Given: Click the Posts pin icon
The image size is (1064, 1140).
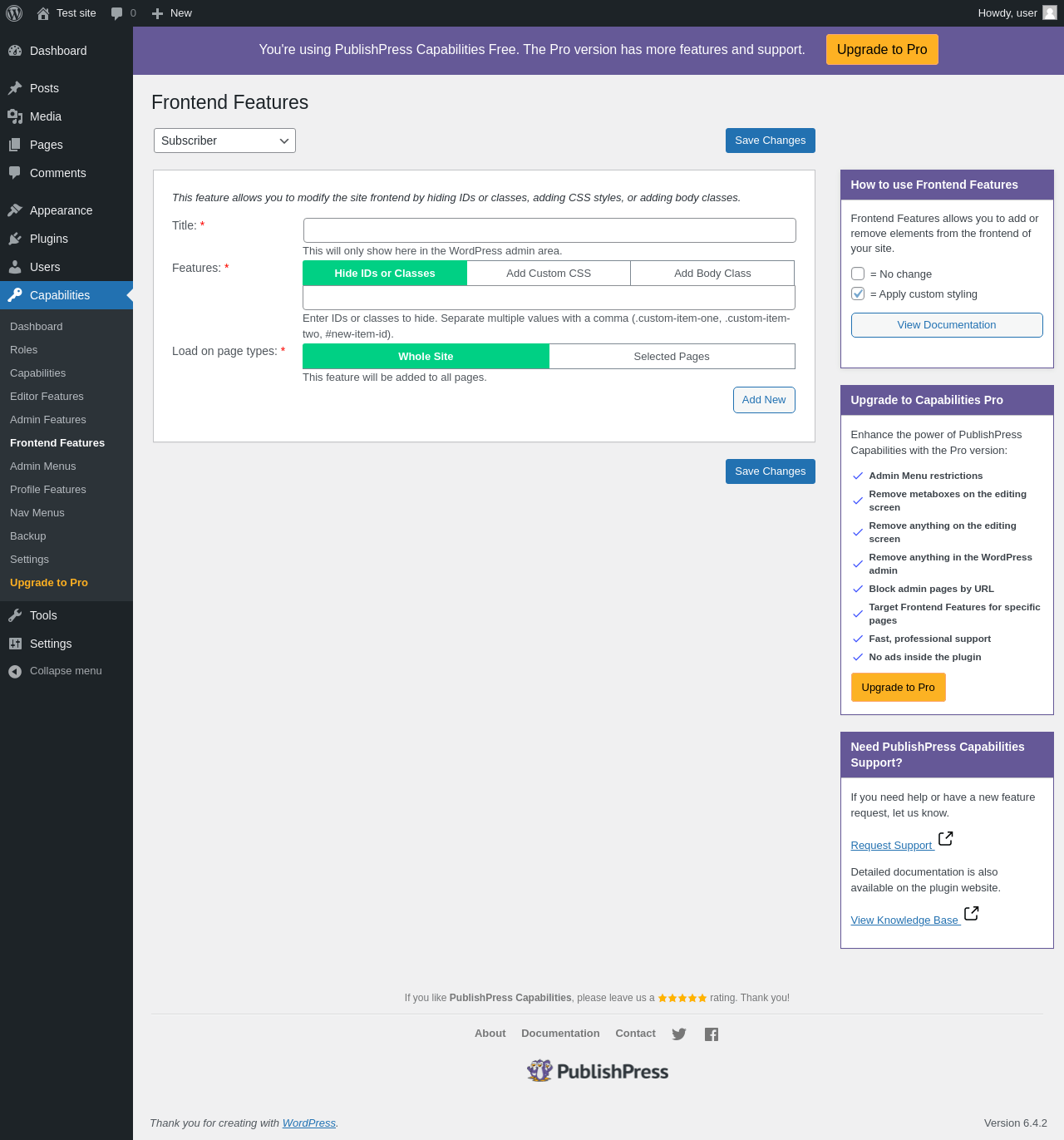Looking at the screenshot, I should [x=15, y=88].
